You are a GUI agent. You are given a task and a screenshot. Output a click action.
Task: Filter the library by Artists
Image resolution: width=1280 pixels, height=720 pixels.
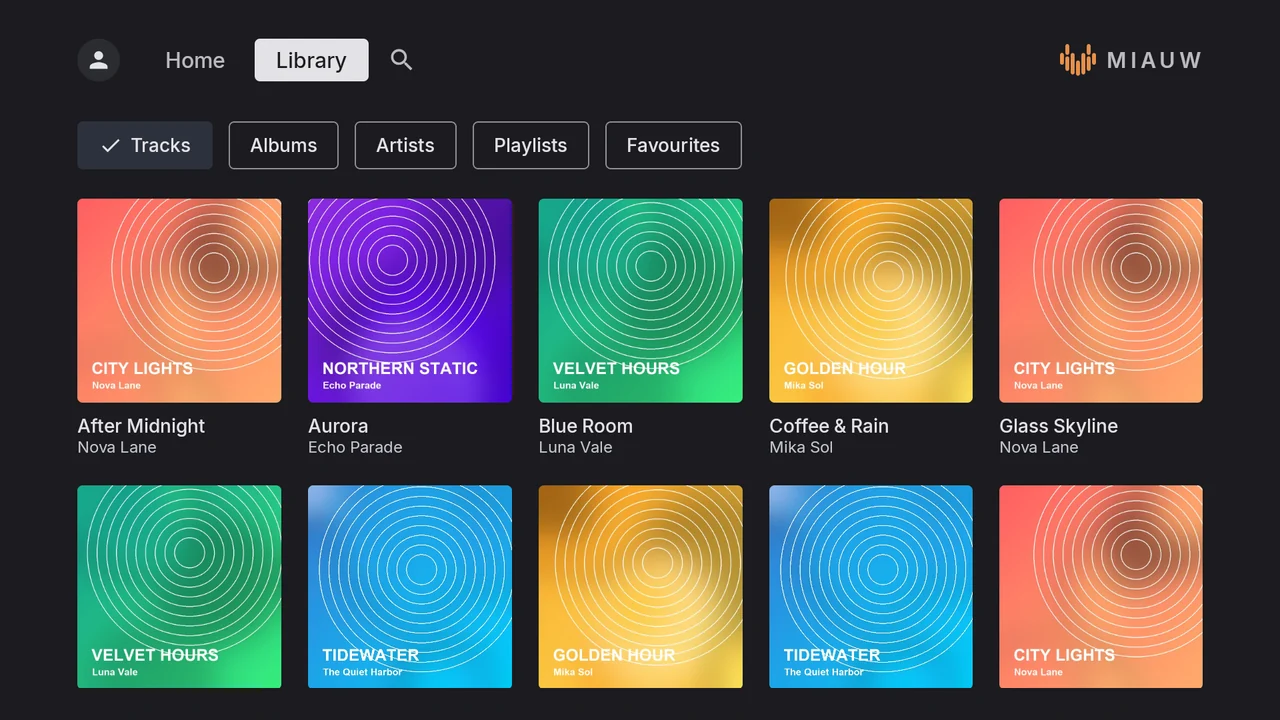(x=405, y=145)
